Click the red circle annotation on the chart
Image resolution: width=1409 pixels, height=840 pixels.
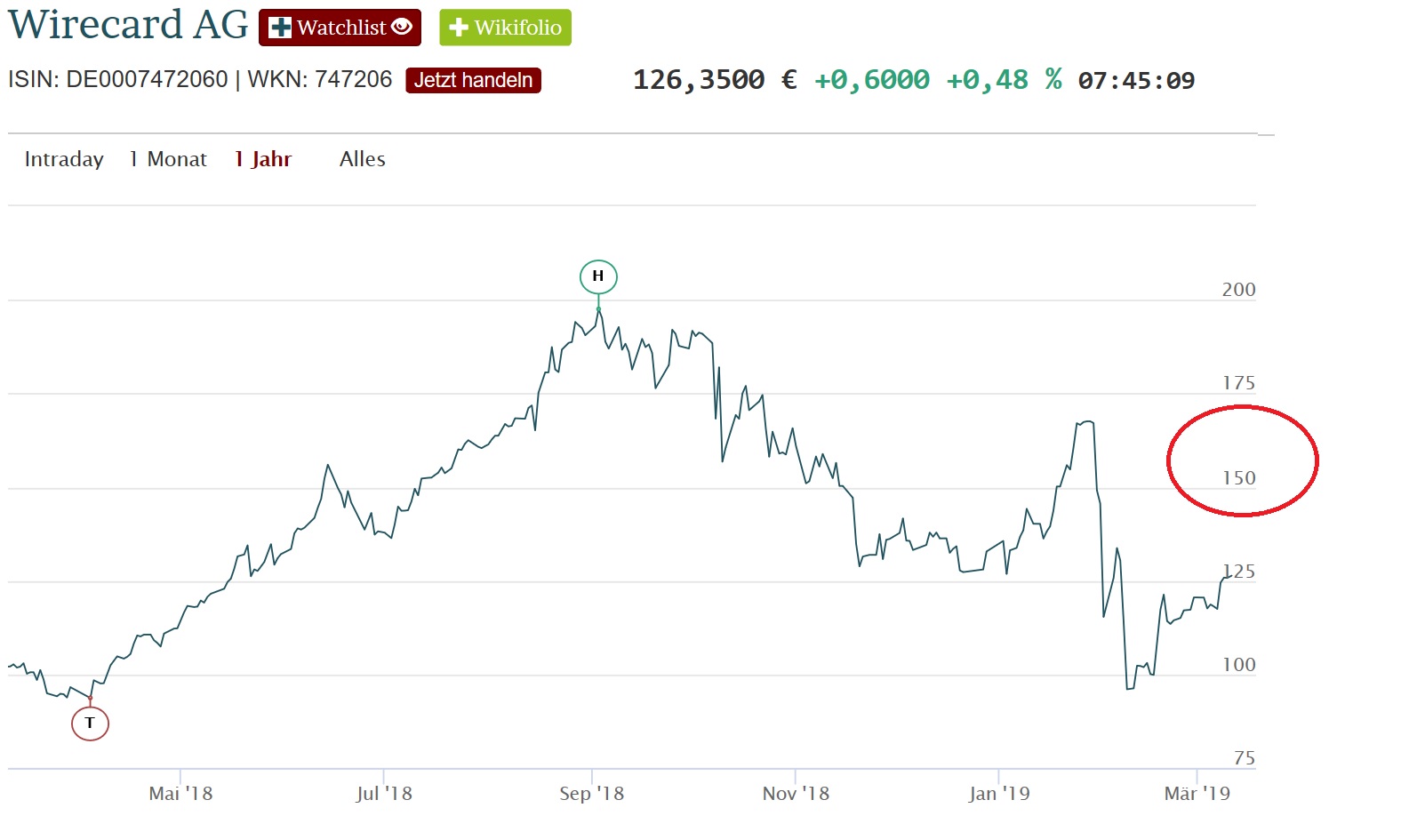coord(1243,460)
